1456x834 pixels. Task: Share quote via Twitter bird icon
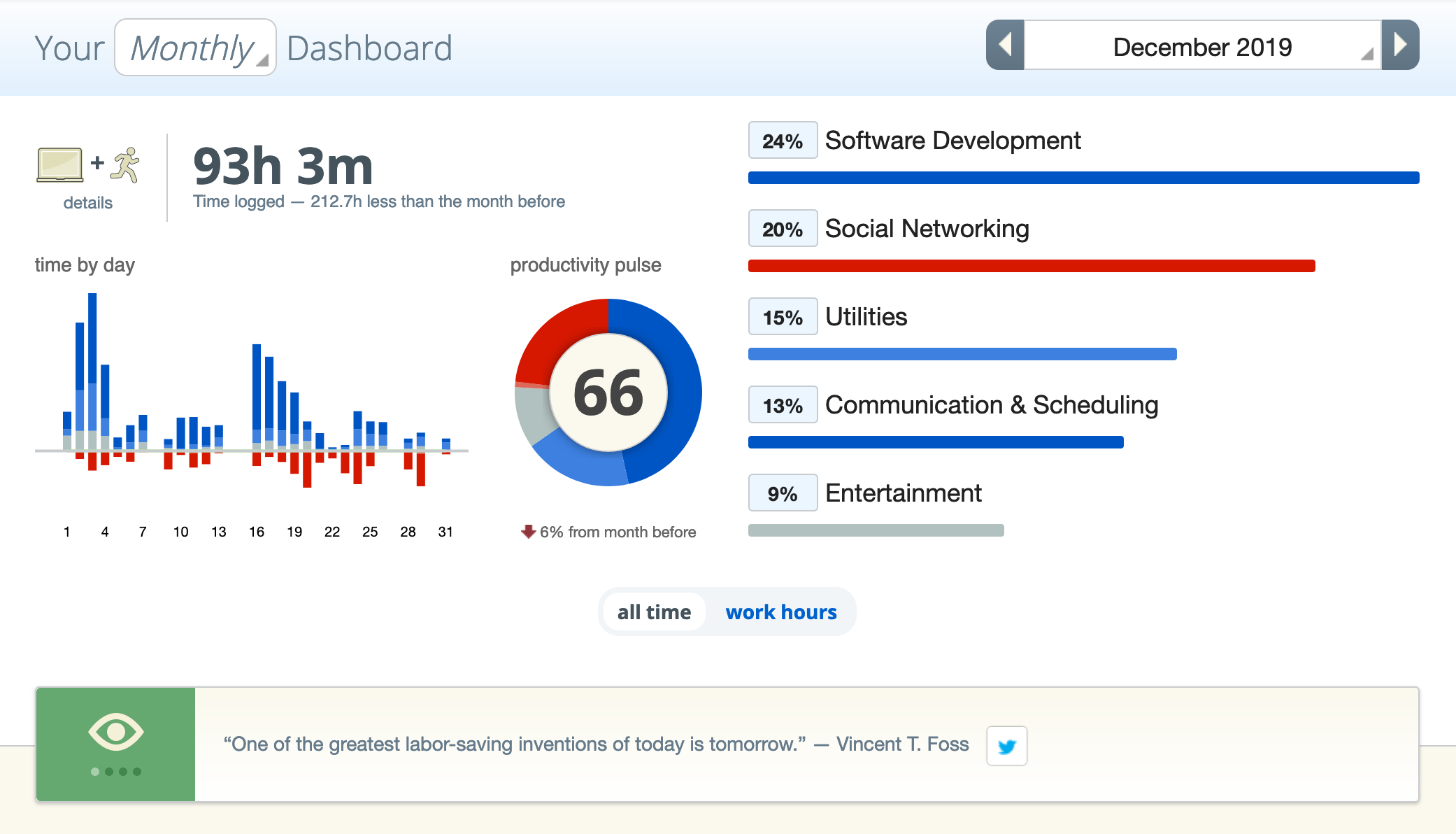click(1006, 746)
